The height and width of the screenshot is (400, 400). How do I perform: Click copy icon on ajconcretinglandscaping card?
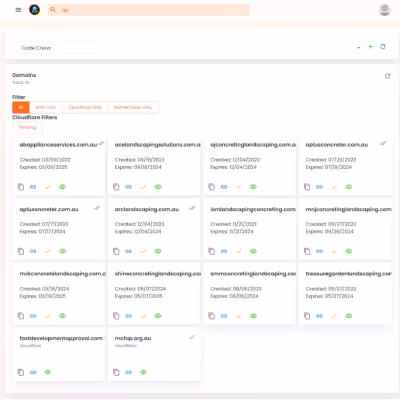[211, 187]
